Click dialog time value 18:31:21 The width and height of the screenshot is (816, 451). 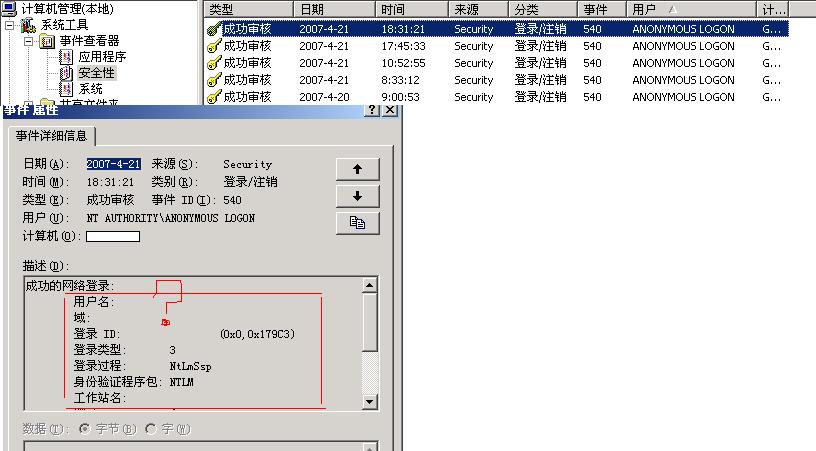[x=110, y=183]
